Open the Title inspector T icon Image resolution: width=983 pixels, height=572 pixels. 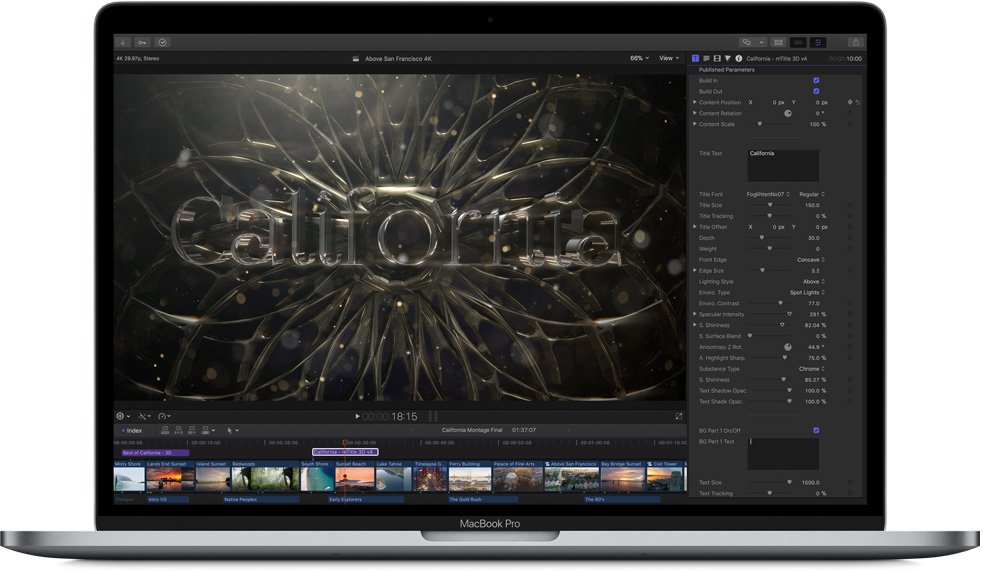click(695, 58)
